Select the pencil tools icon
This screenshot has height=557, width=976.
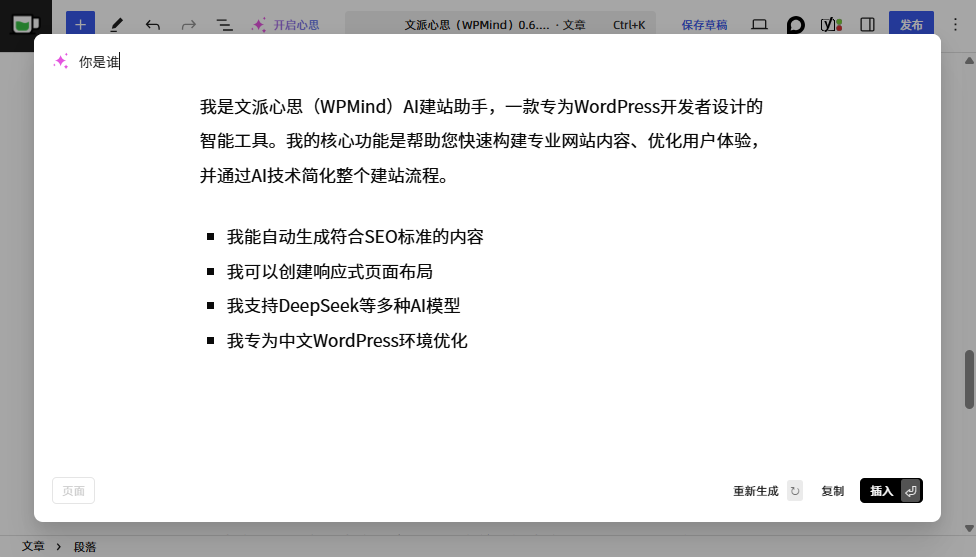click(x=117, y=25)
